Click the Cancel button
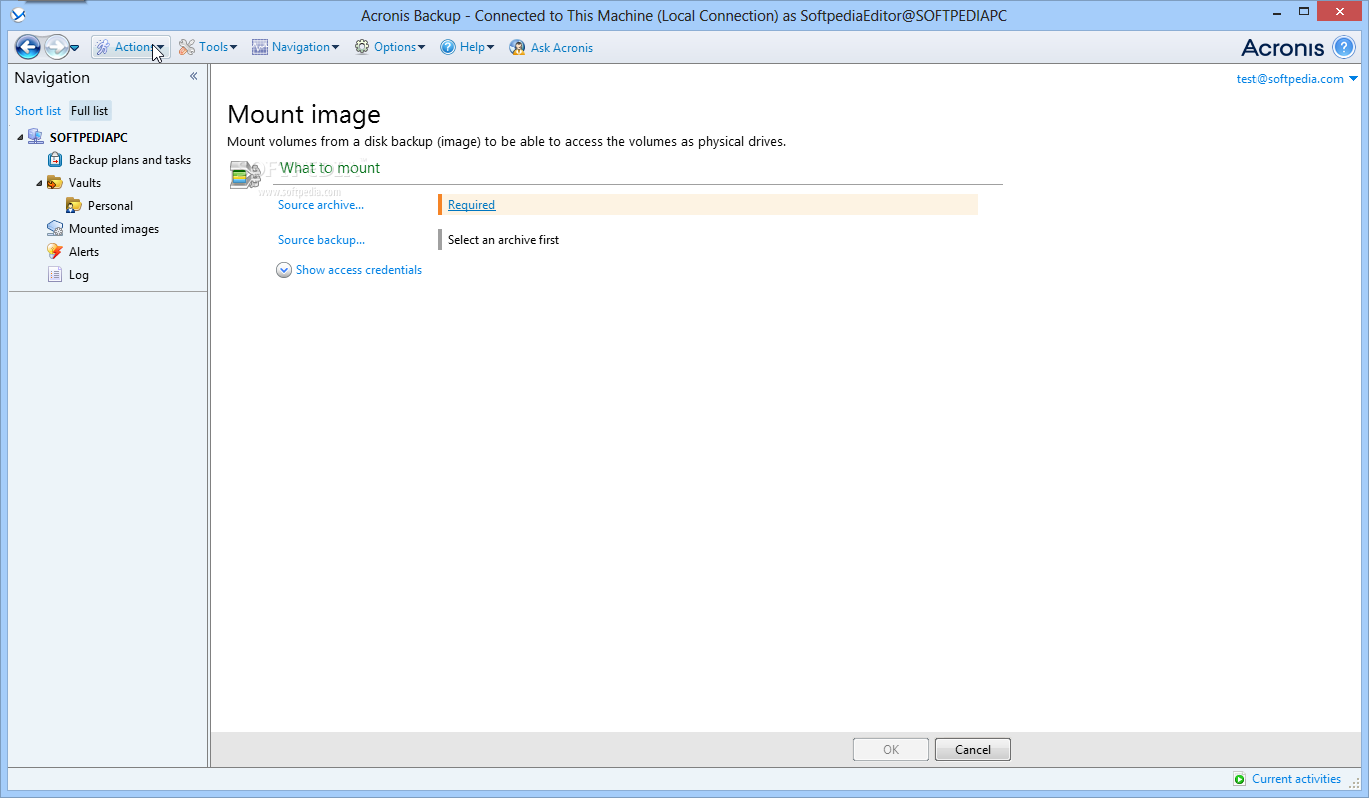 pyautogui.click(x=973, y=749)
